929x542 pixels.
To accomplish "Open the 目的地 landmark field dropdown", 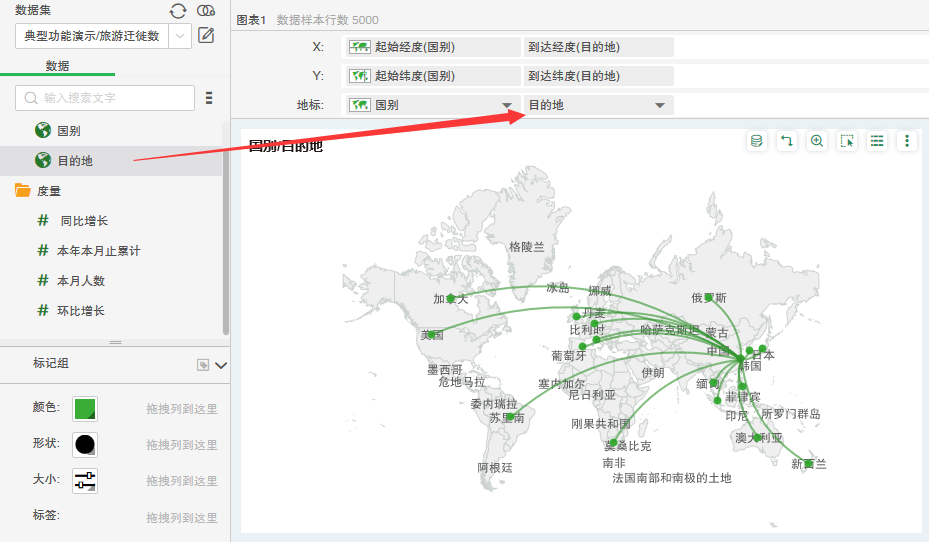I will point(660,105).
